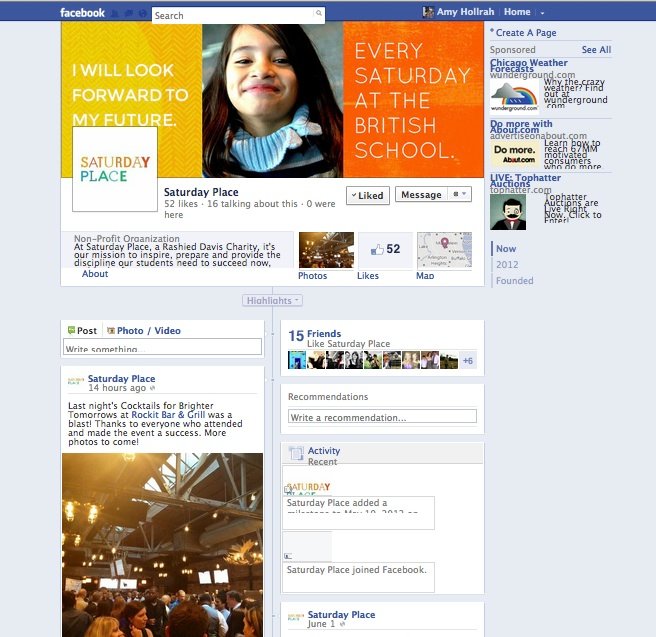Toggle the Liked button

click(367, 195)
